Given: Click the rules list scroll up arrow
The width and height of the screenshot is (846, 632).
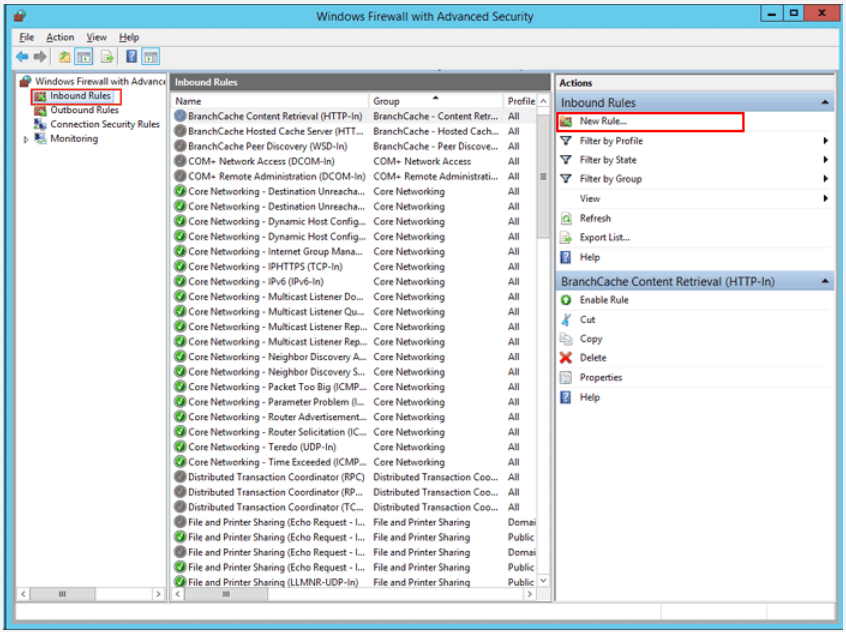Looking at the screenshot, I should pyautogui.click(x=543, y=101).
